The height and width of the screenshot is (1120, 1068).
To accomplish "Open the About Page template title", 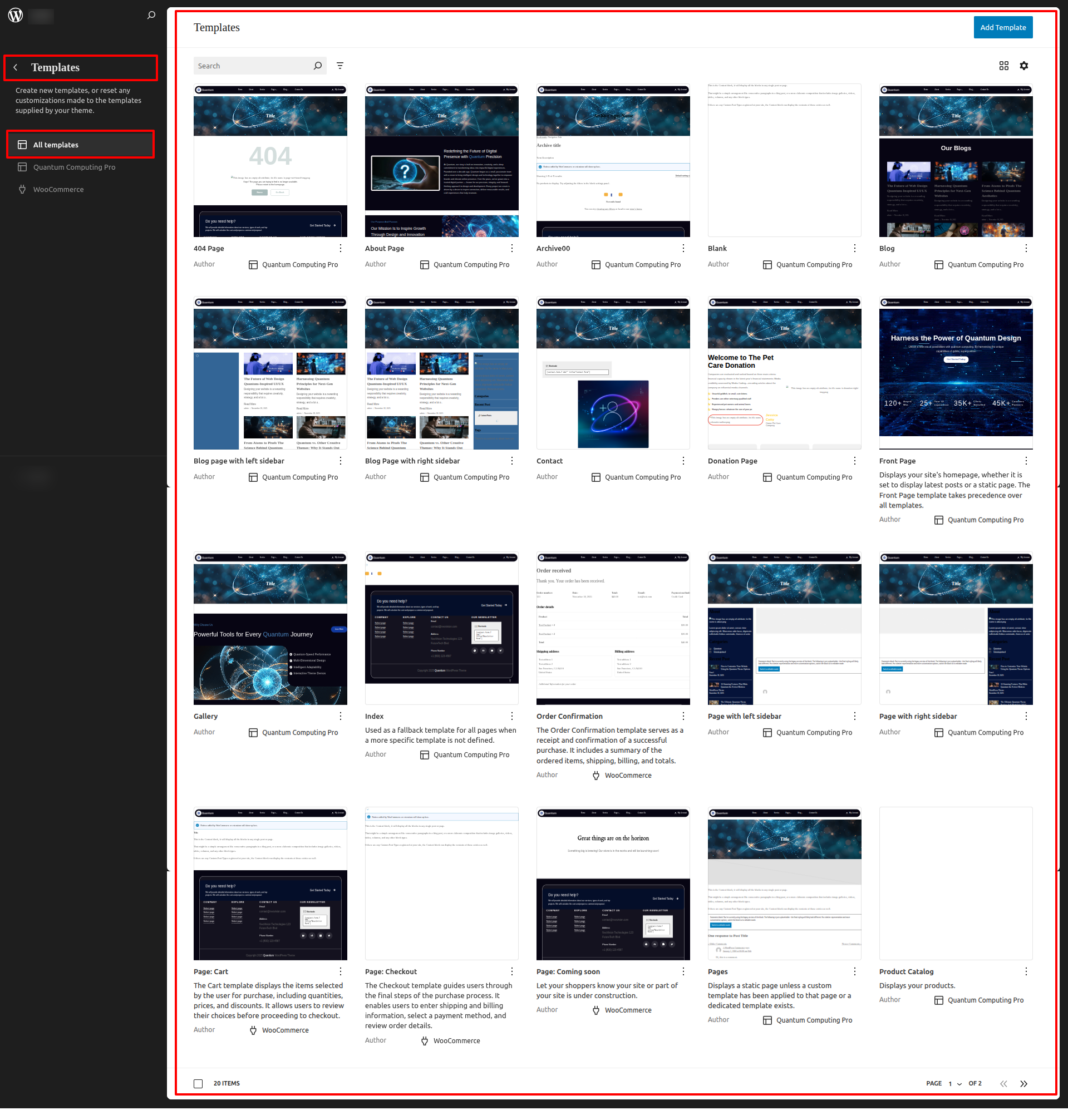I will coord(384,249).
